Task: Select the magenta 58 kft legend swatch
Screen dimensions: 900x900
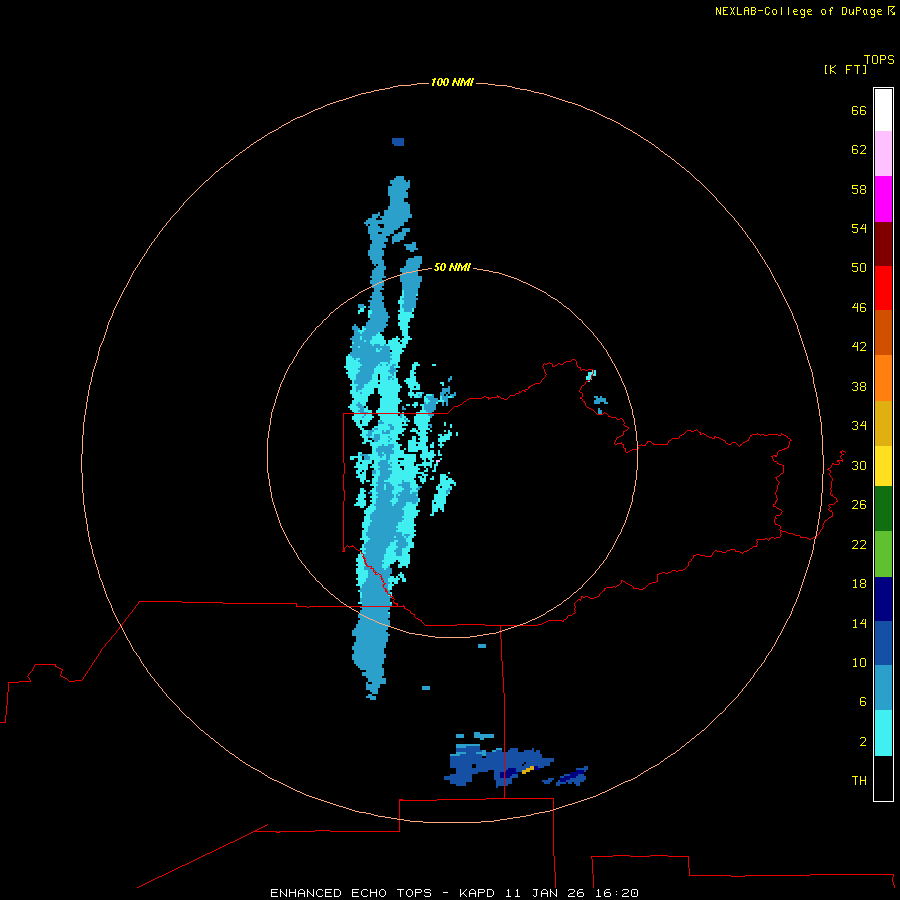Action: (883, 199)
